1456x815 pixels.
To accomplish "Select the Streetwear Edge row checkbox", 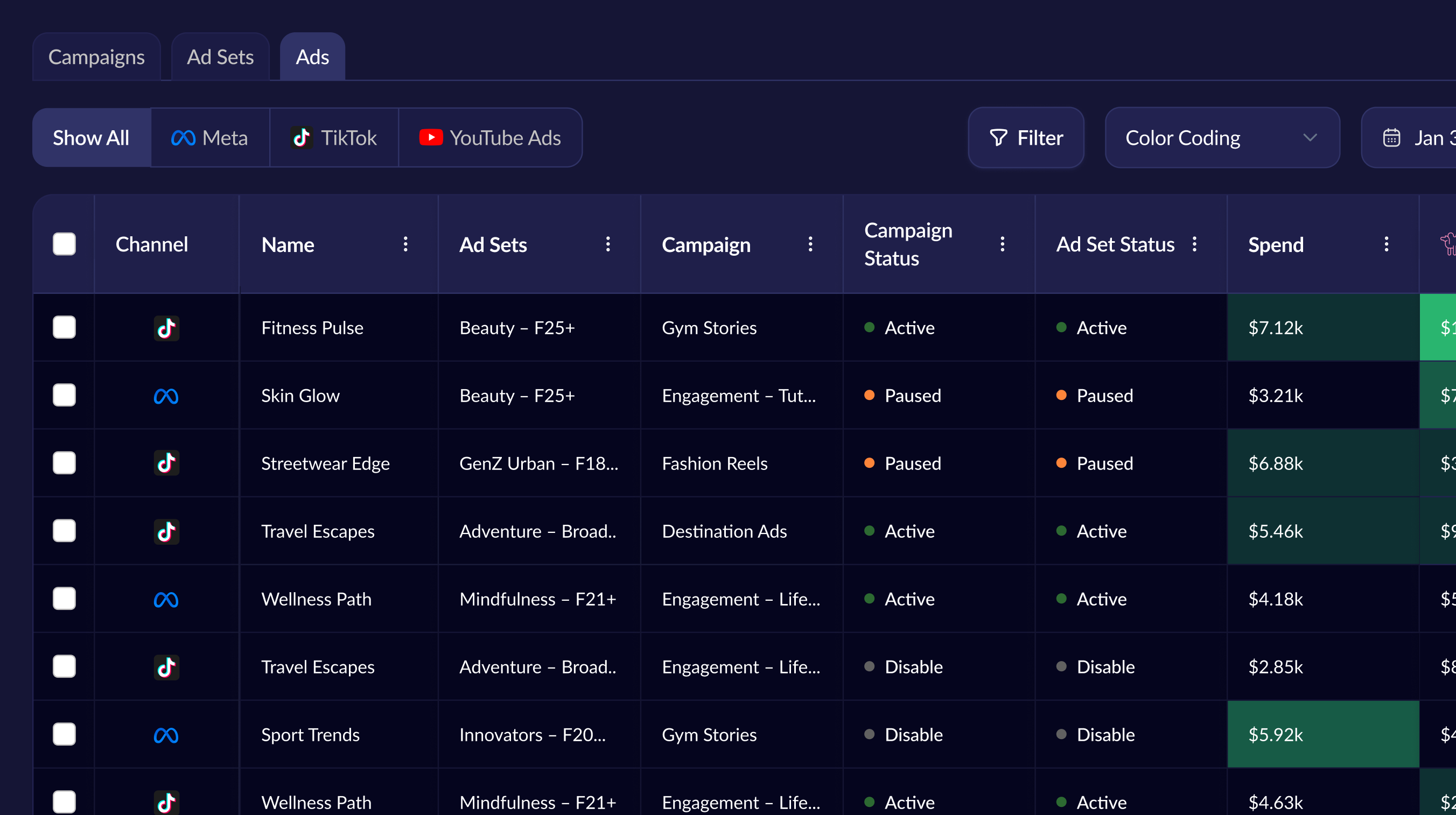I will coord(65,463).
